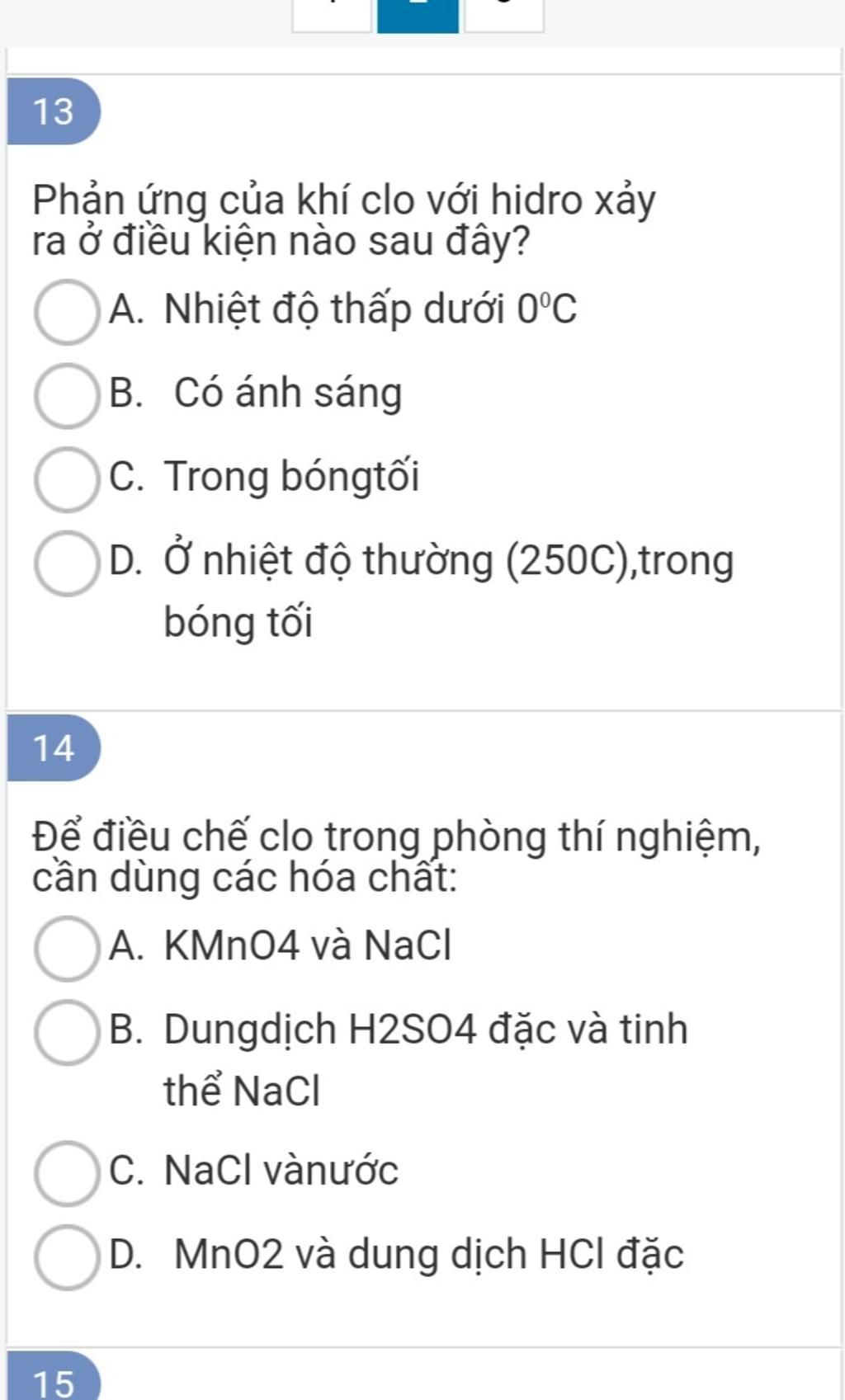This screenshot has height=1400, width=845.
Task: Click the question 15 number badge
Action: coord(54,1377)
